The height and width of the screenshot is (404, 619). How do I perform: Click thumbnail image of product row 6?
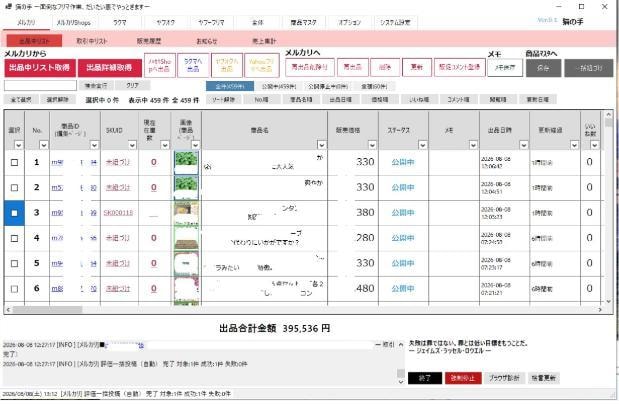point(186,289)
